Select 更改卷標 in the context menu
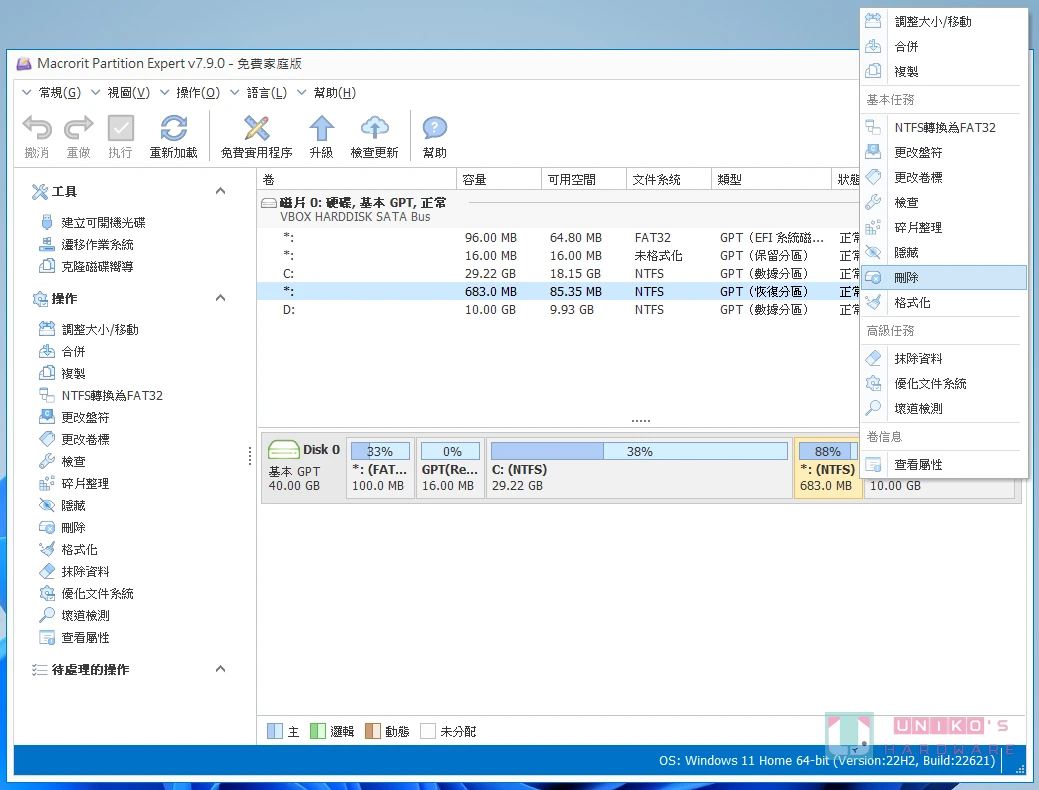Screen dimensions: 1039x790 point(944,178)
